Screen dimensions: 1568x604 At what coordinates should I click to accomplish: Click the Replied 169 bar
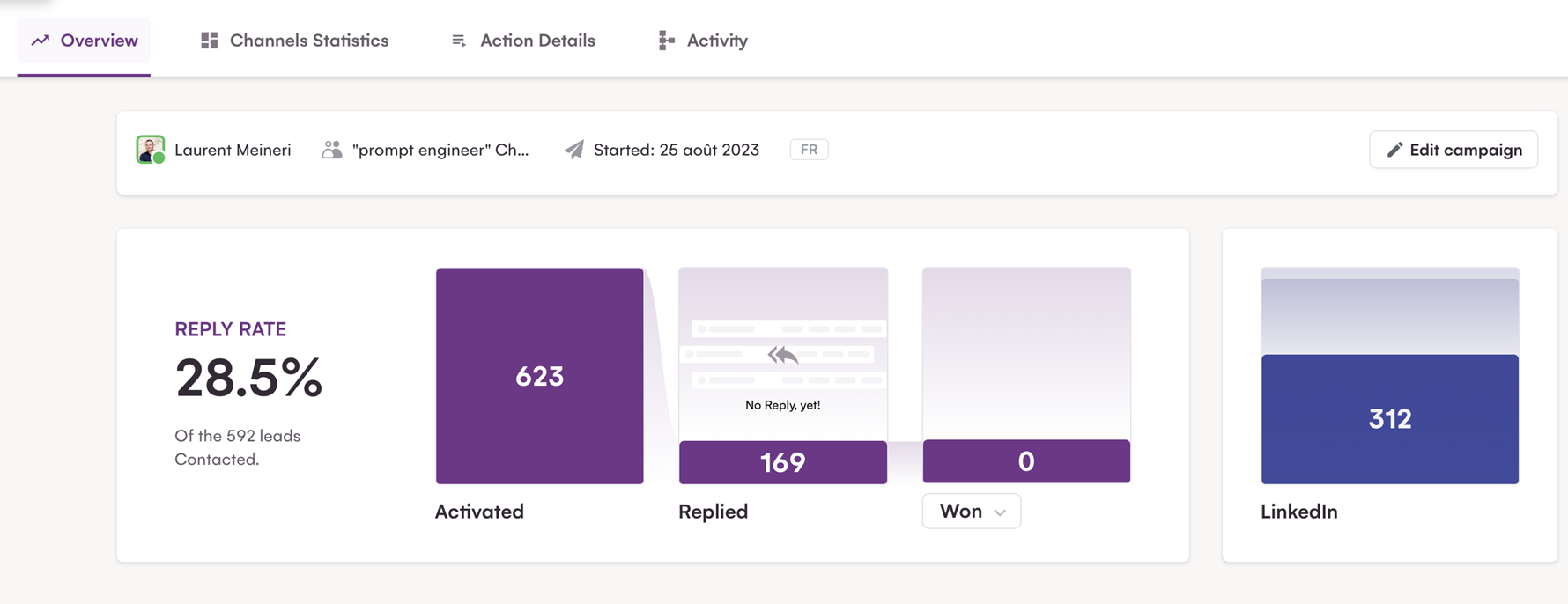tap(782, 462)
